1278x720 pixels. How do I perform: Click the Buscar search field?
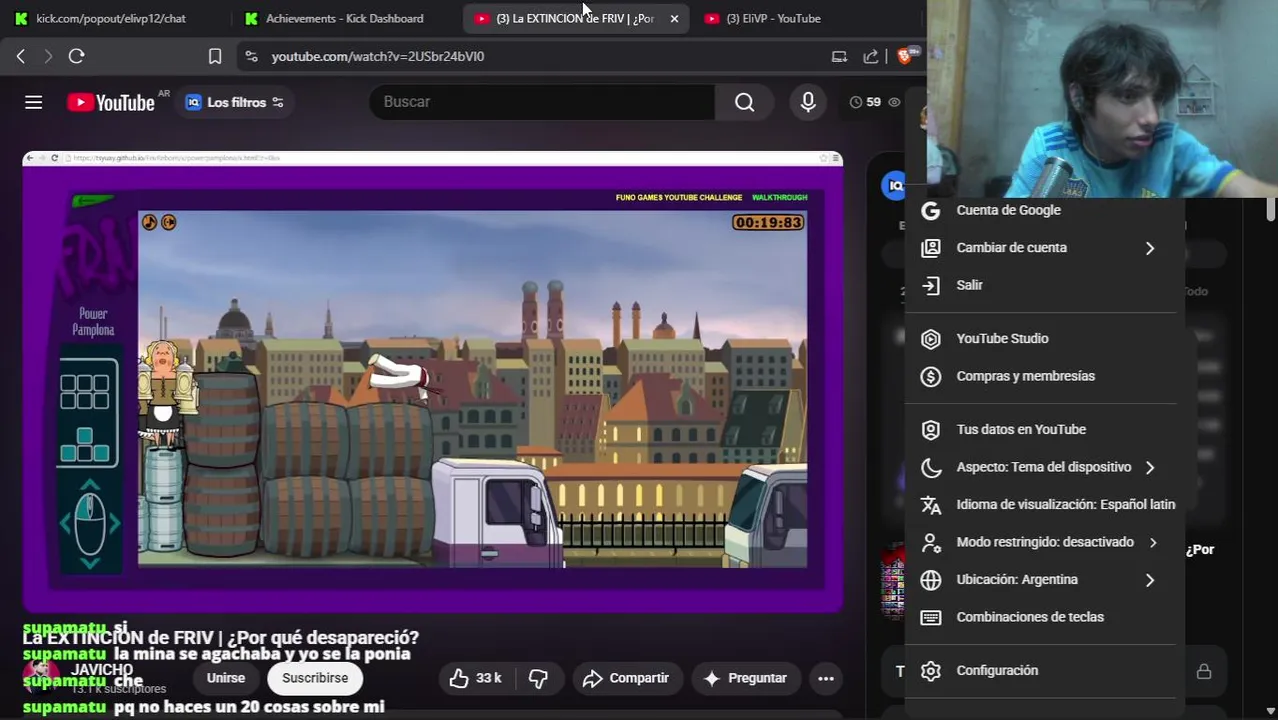(542, 102)
